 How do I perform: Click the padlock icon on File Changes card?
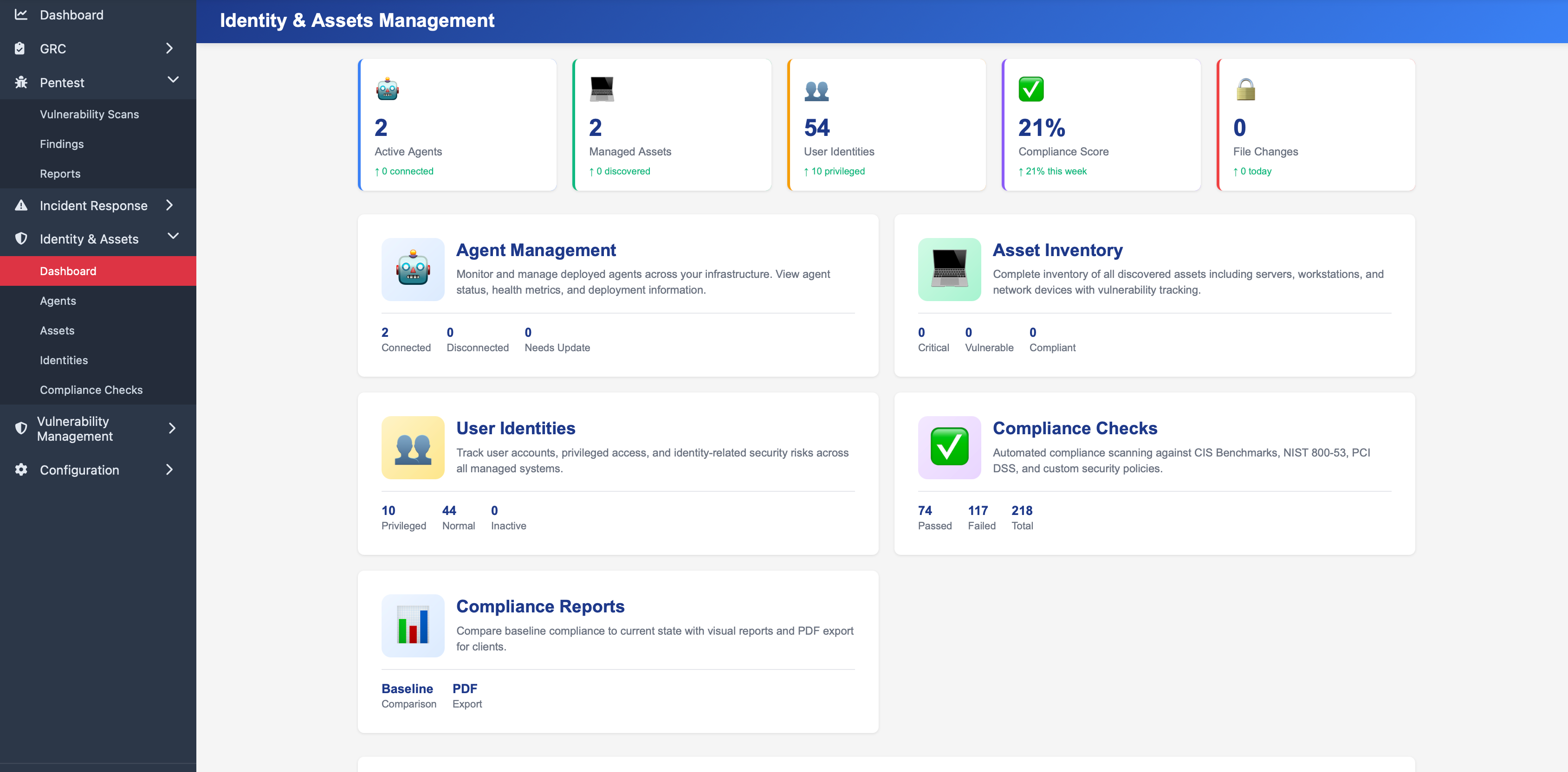pyautogui.click(x=1245, y=89)
